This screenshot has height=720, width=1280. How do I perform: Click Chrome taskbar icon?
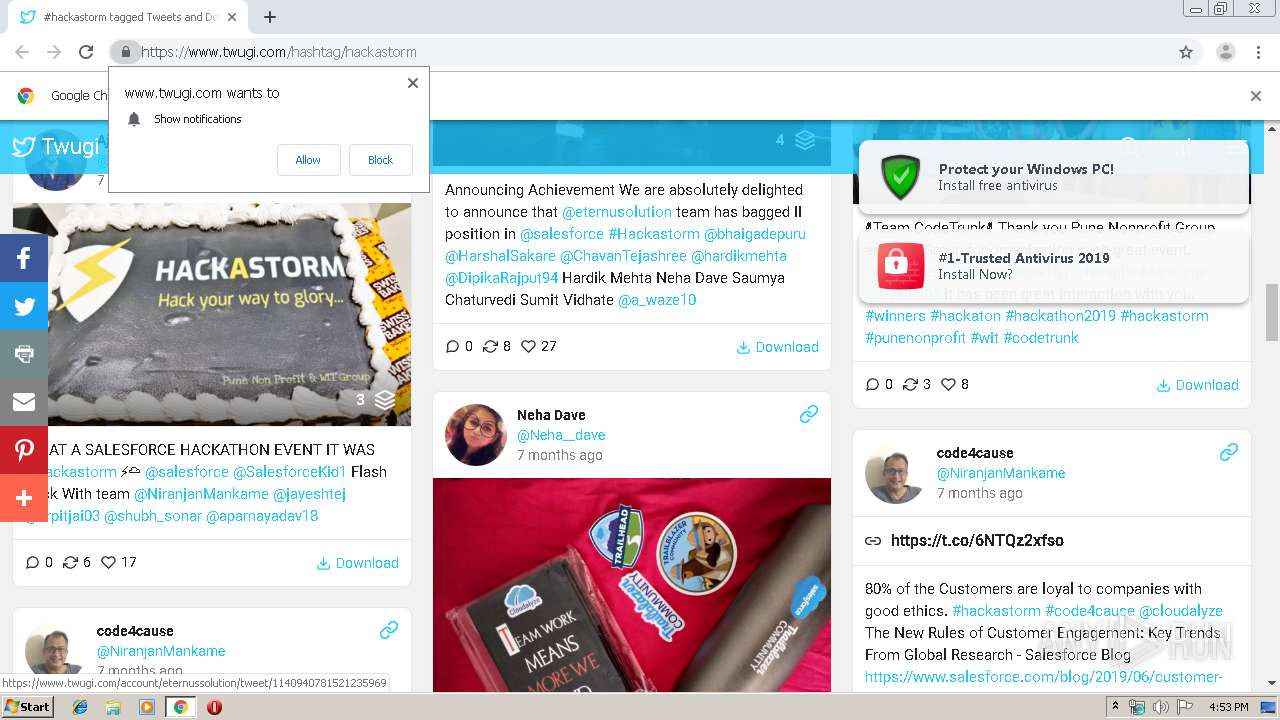[x=180, y=707]
